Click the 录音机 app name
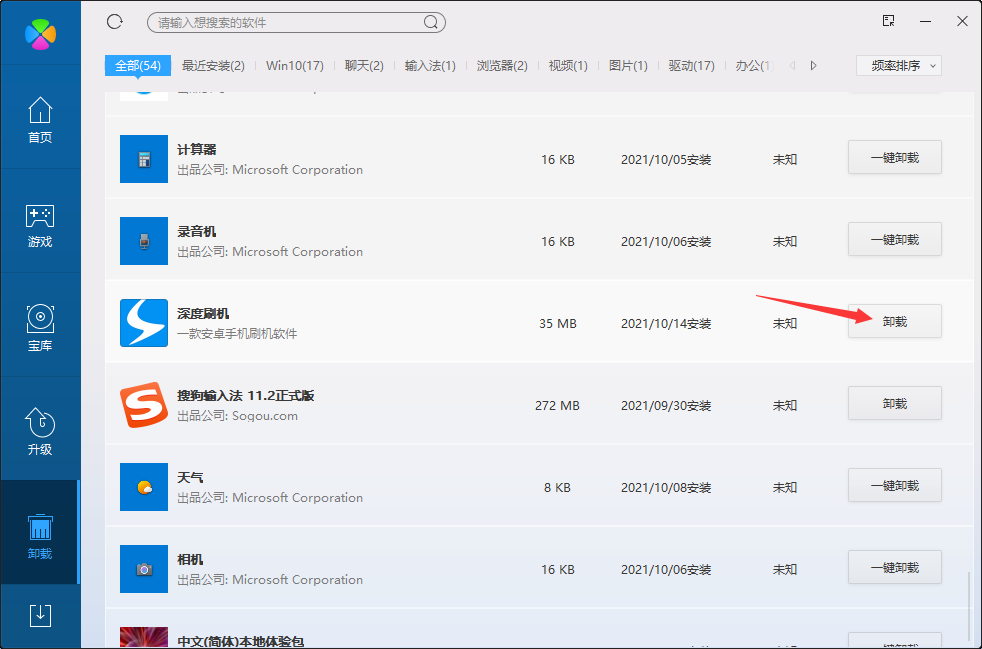 pos(197,231)
